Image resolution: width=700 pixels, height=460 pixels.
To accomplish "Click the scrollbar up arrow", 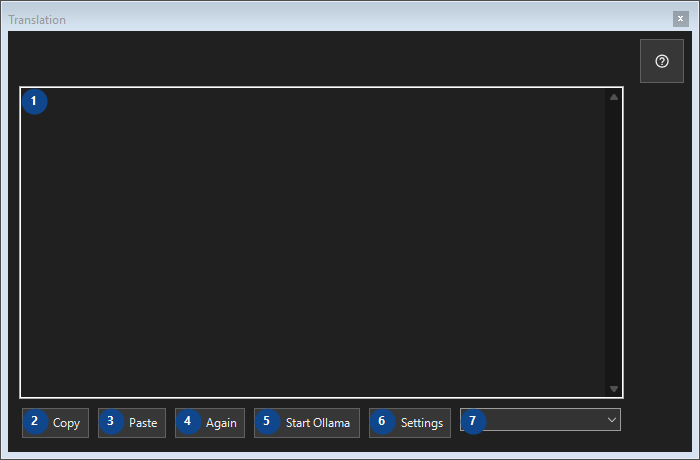I will point(614,97).
